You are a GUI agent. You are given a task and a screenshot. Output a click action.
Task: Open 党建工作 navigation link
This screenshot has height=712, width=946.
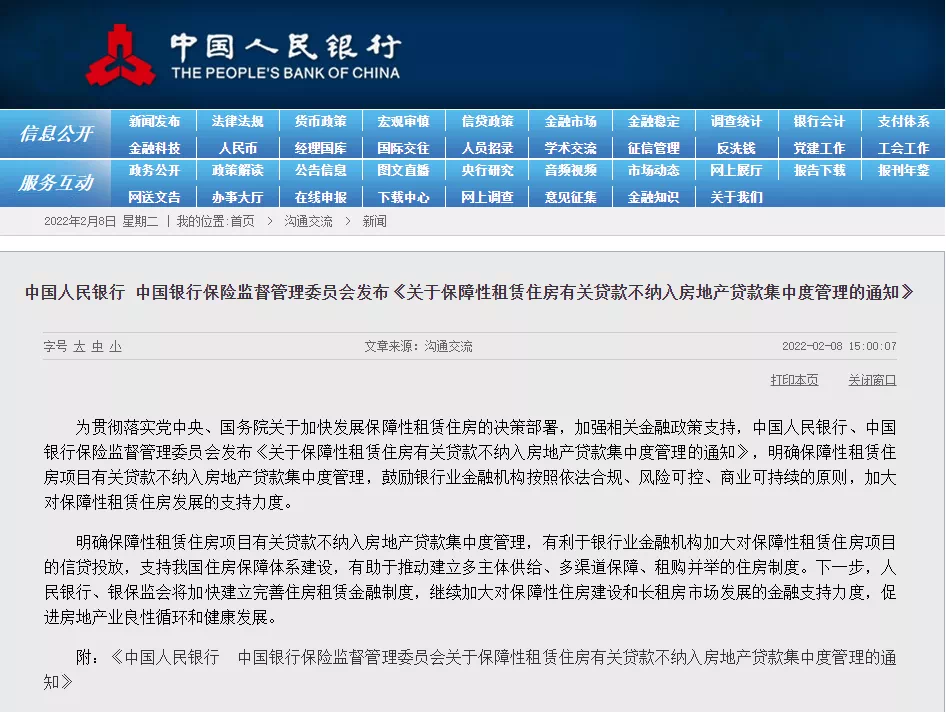(819, 148)
